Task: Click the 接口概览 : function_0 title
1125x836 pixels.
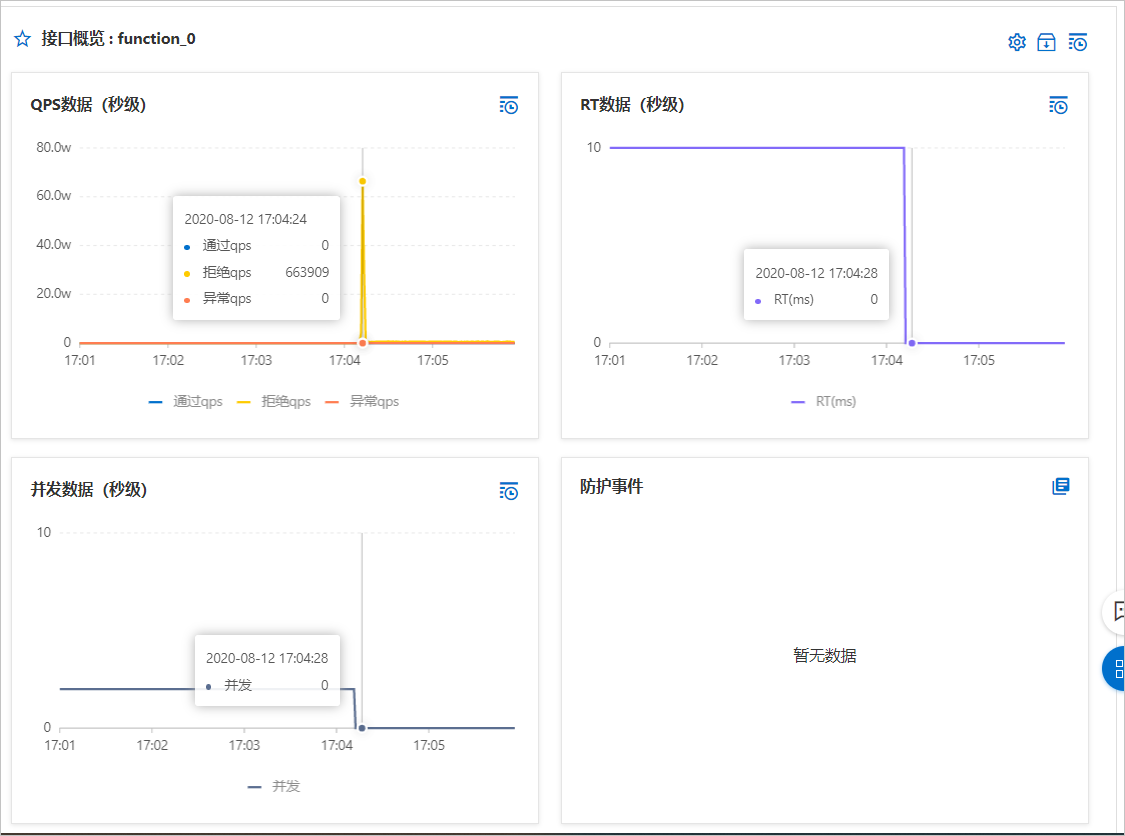Action: (118, 39)
